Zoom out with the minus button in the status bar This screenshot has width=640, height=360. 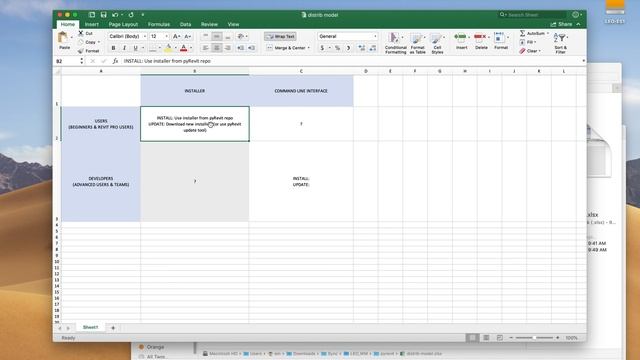pyautogui.click(x=511, y=338)
